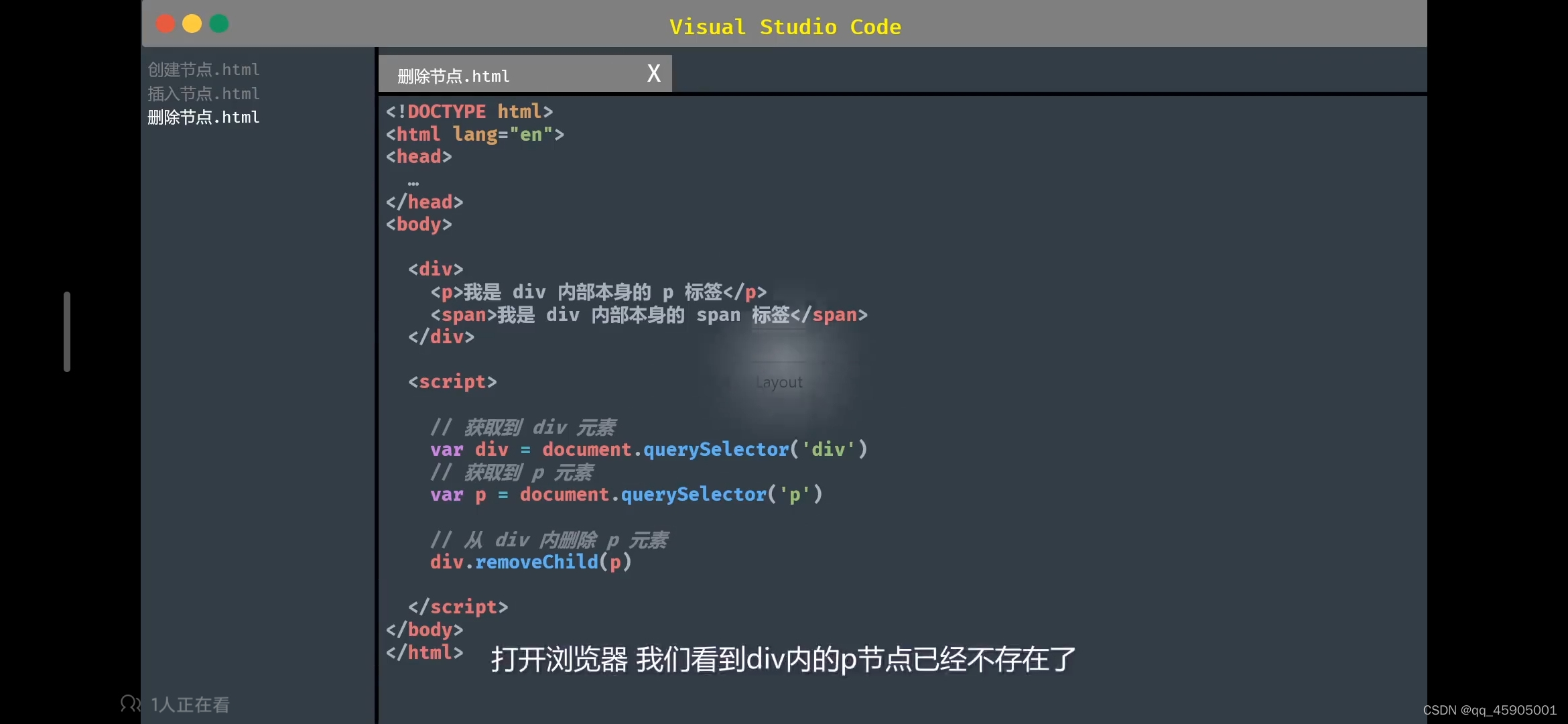The image size is (1568, 724).
Task: Click the faint Layout overlay label
Action: point(779,382)
